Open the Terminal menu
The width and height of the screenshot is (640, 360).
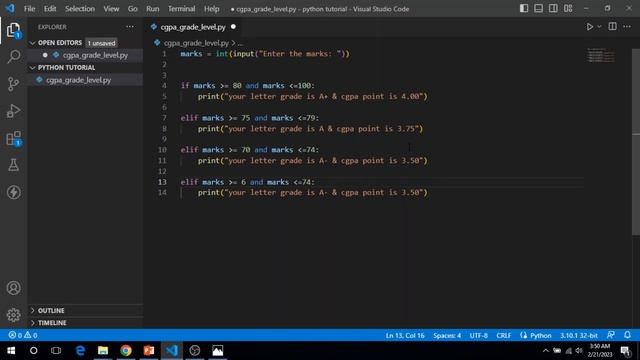(x=182, y=9)
